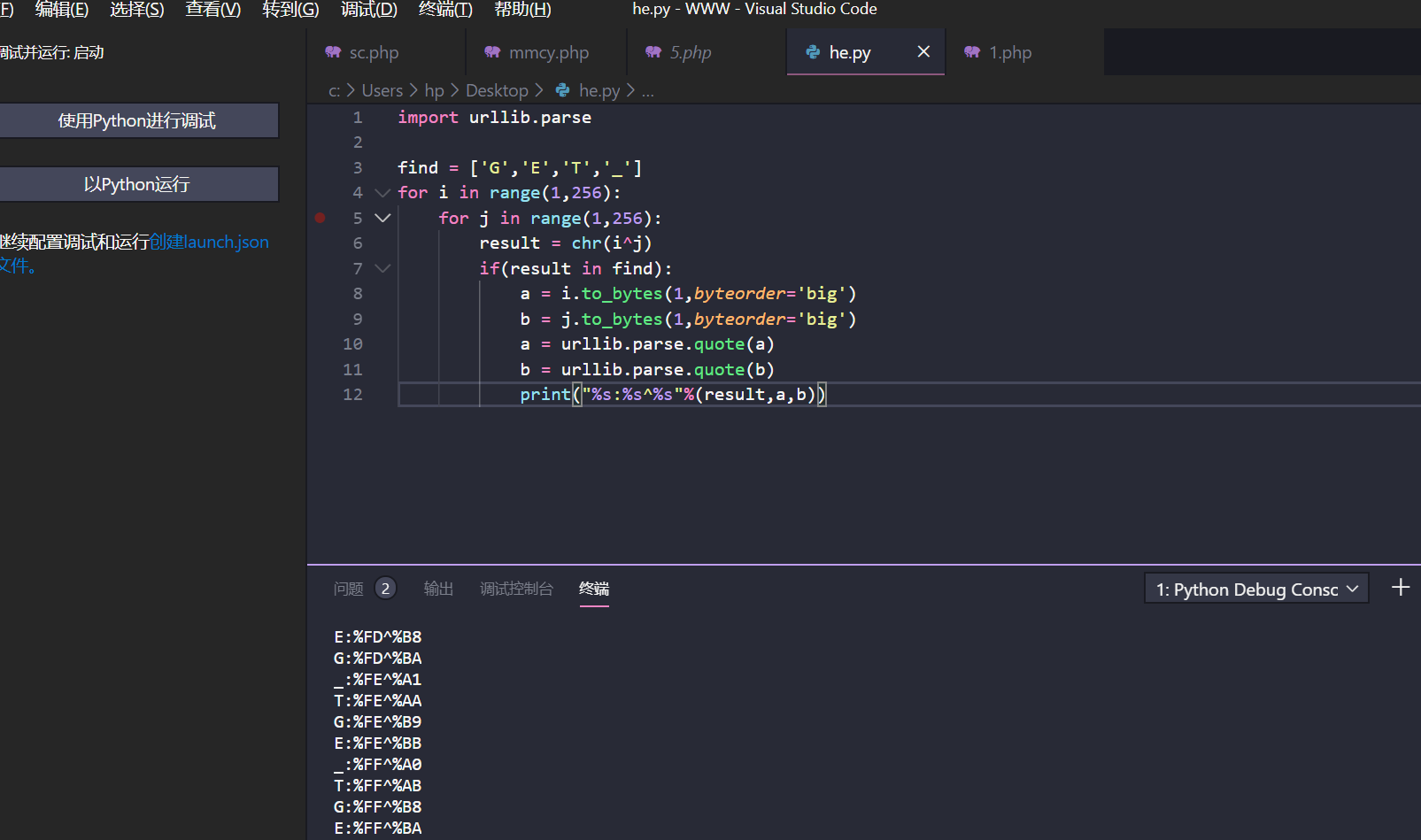This screenshot has height=840, width=1421.
Task: Select the 终端 panel tab
Action: (x=594, y=589)
